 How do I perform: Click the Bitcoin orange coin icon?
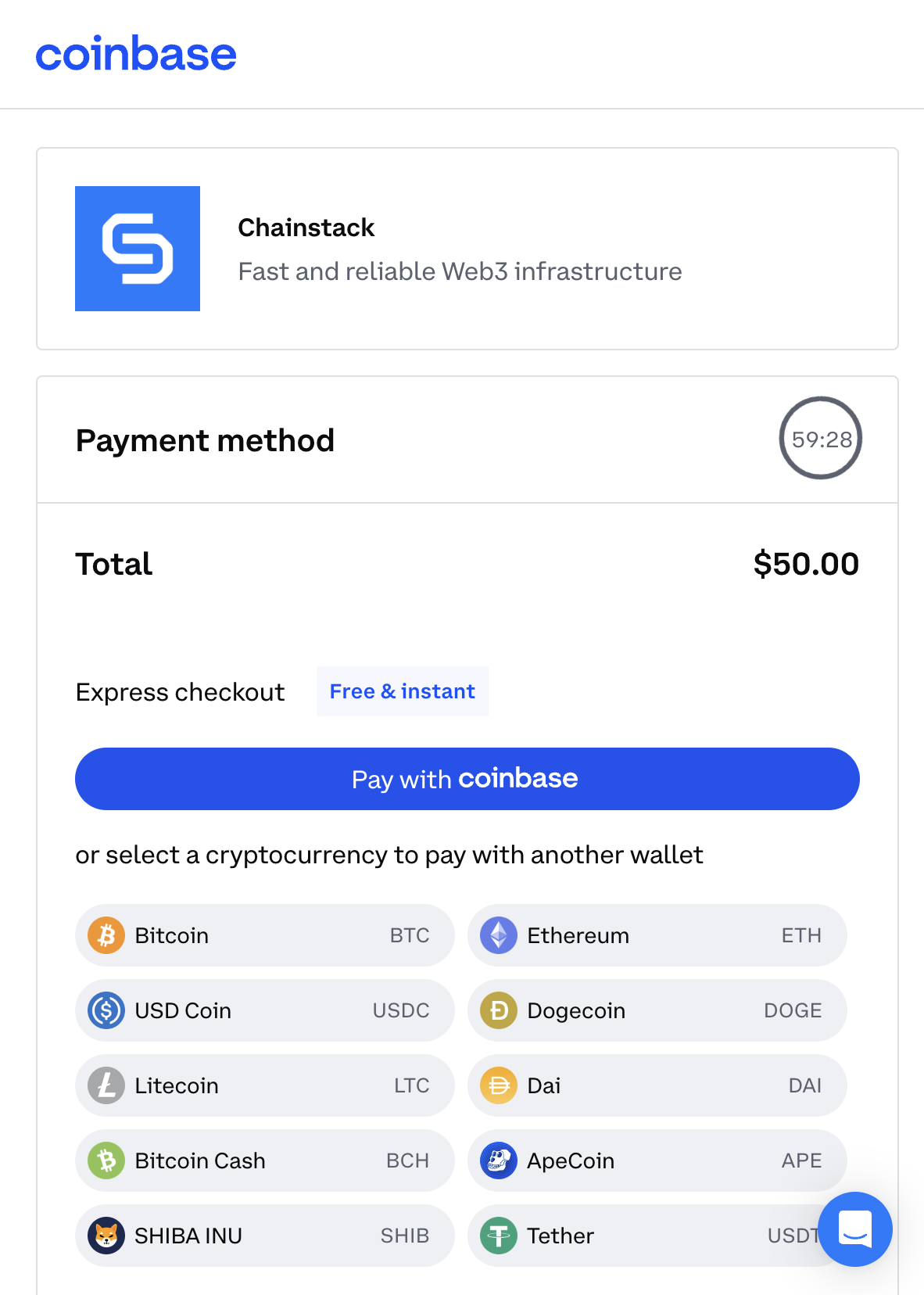(x=106, y=935)
